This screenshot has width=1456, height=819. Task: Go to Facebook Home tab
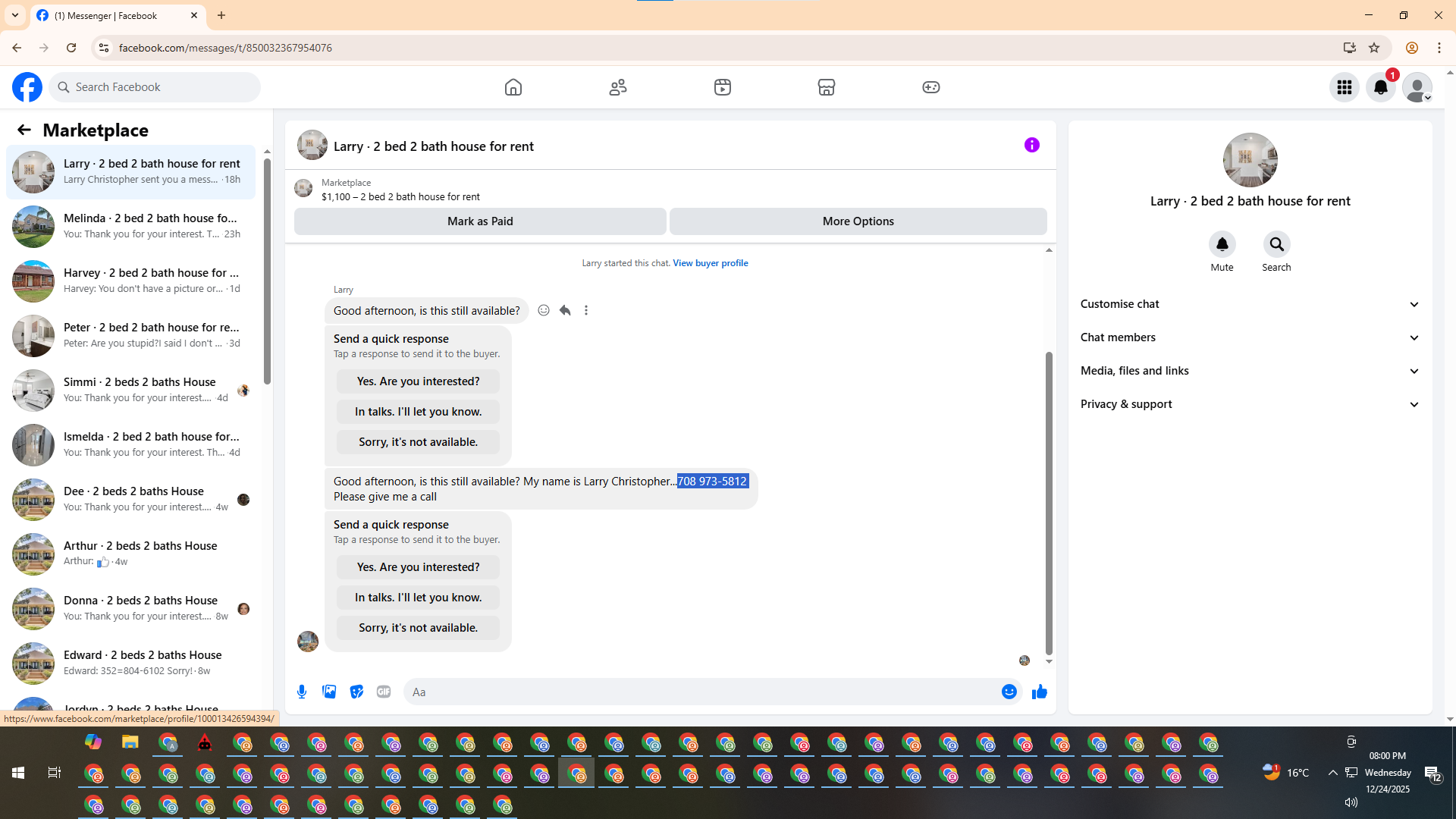513,87
